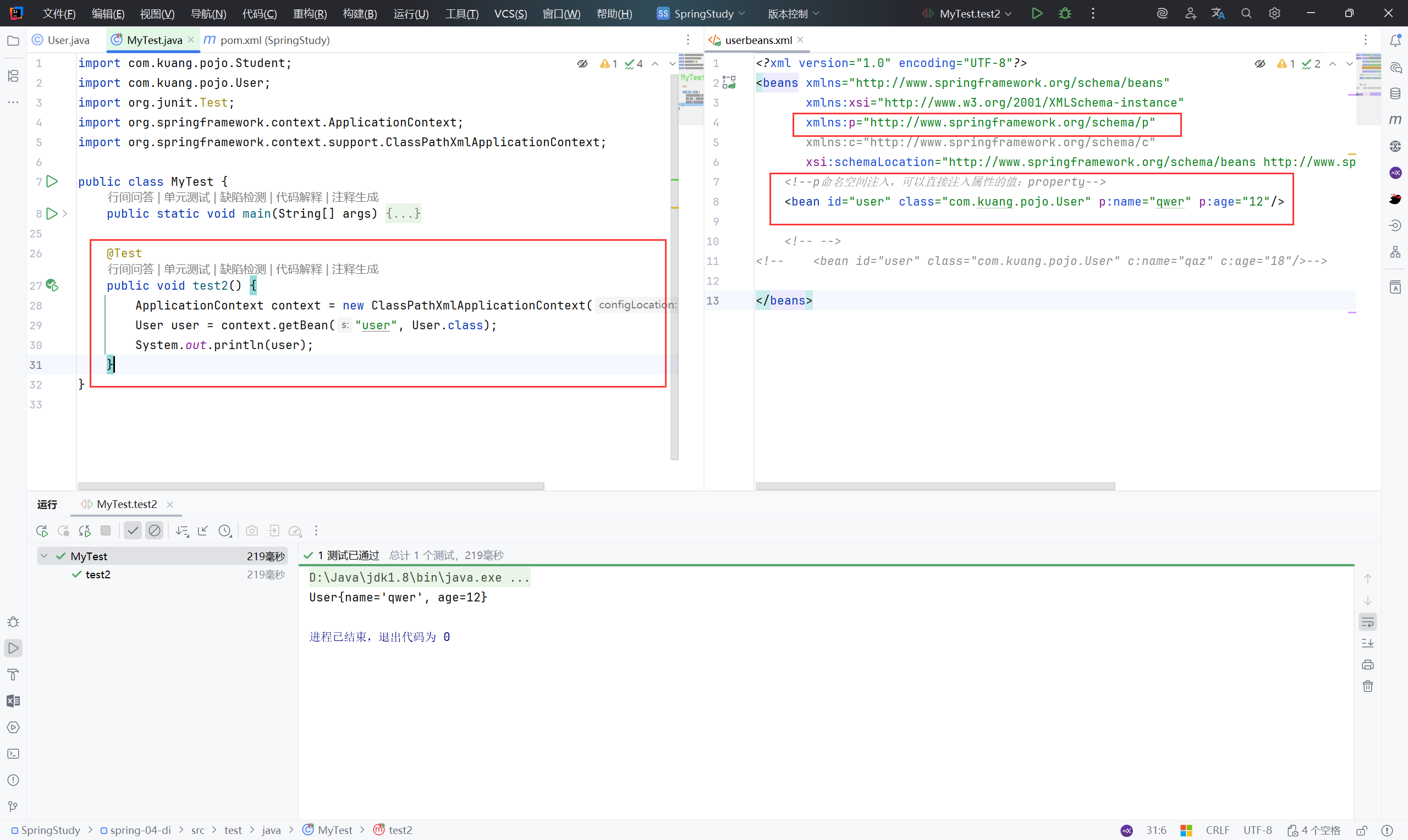Toggle show ignored tests filter
Screen dimensions: 1408x840
(154, 531)
